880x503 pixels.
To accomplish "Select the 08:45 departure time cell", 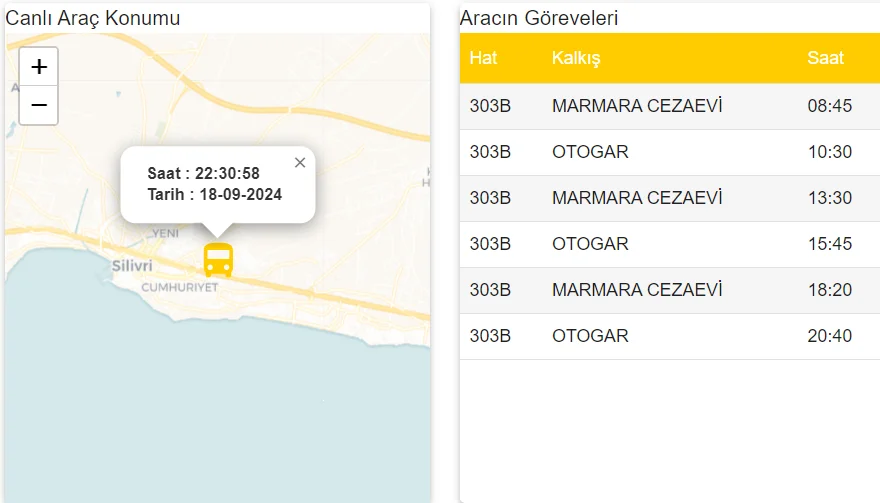I will pos(829,106).
